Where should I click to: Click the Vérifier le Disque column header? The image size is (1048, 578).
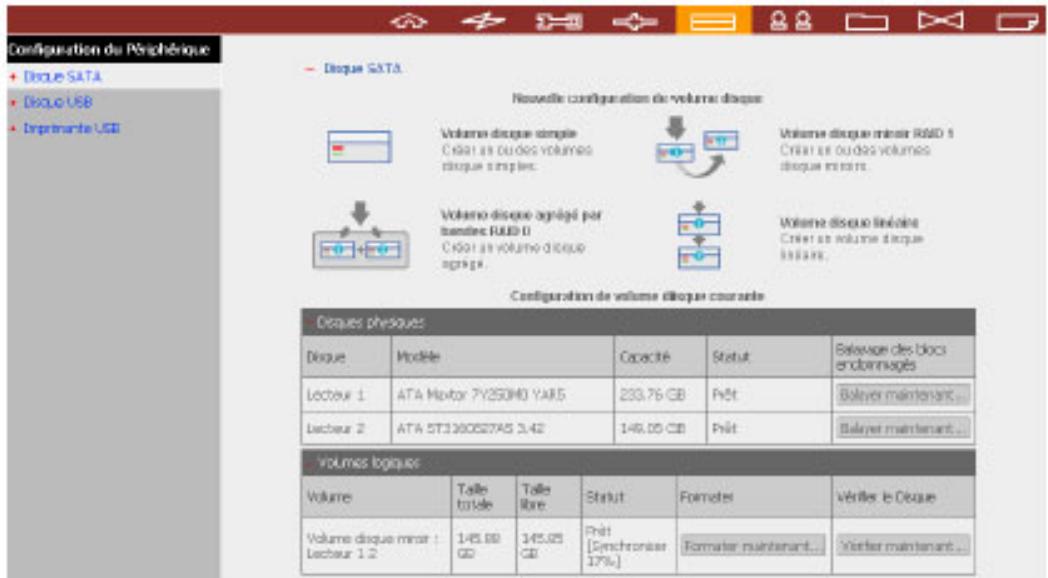coord(903,496)
